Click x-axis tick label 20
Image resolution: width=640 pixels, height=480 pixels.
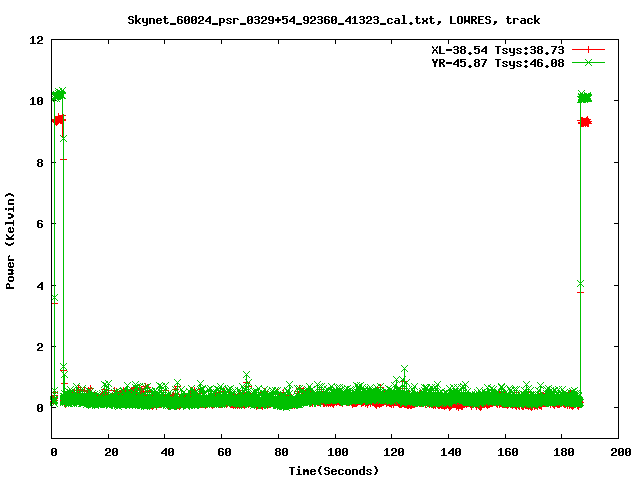click(x=111, y=452)
